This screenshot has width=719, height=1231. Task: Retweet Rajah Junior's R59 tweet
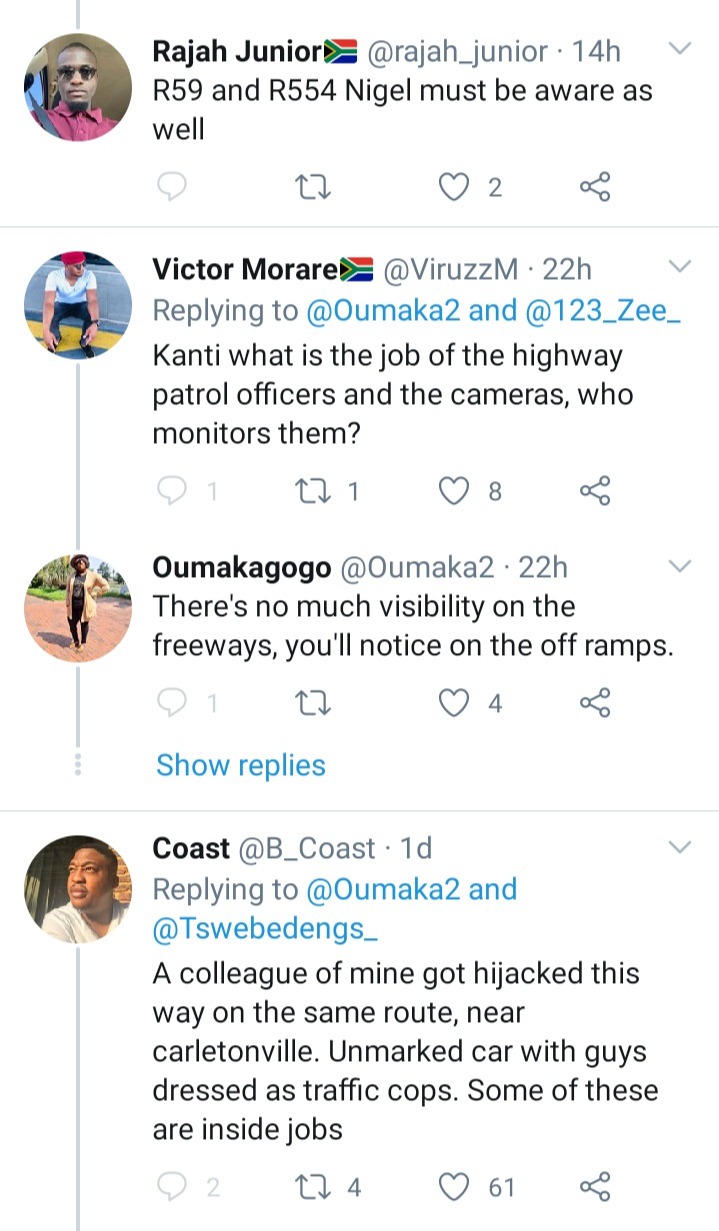(x=314, y=186)
